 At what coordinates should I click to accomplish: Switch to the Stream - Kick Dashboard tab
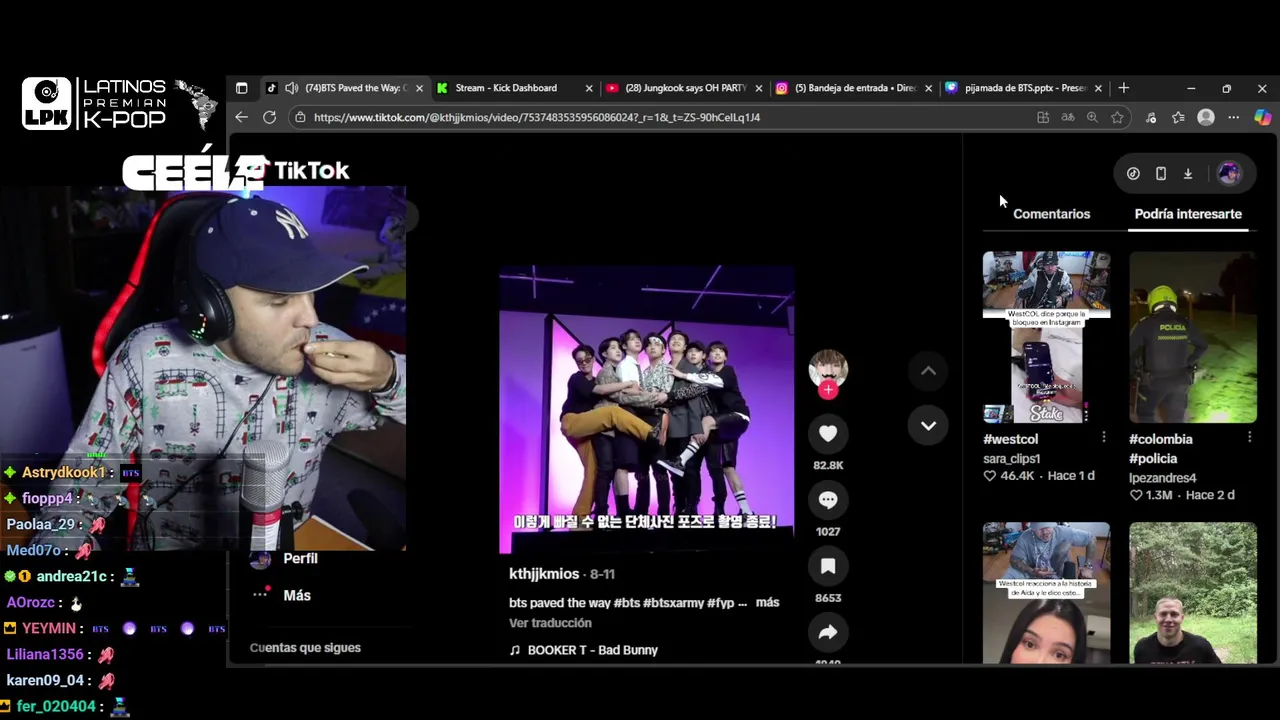click(x=514, y=88)
